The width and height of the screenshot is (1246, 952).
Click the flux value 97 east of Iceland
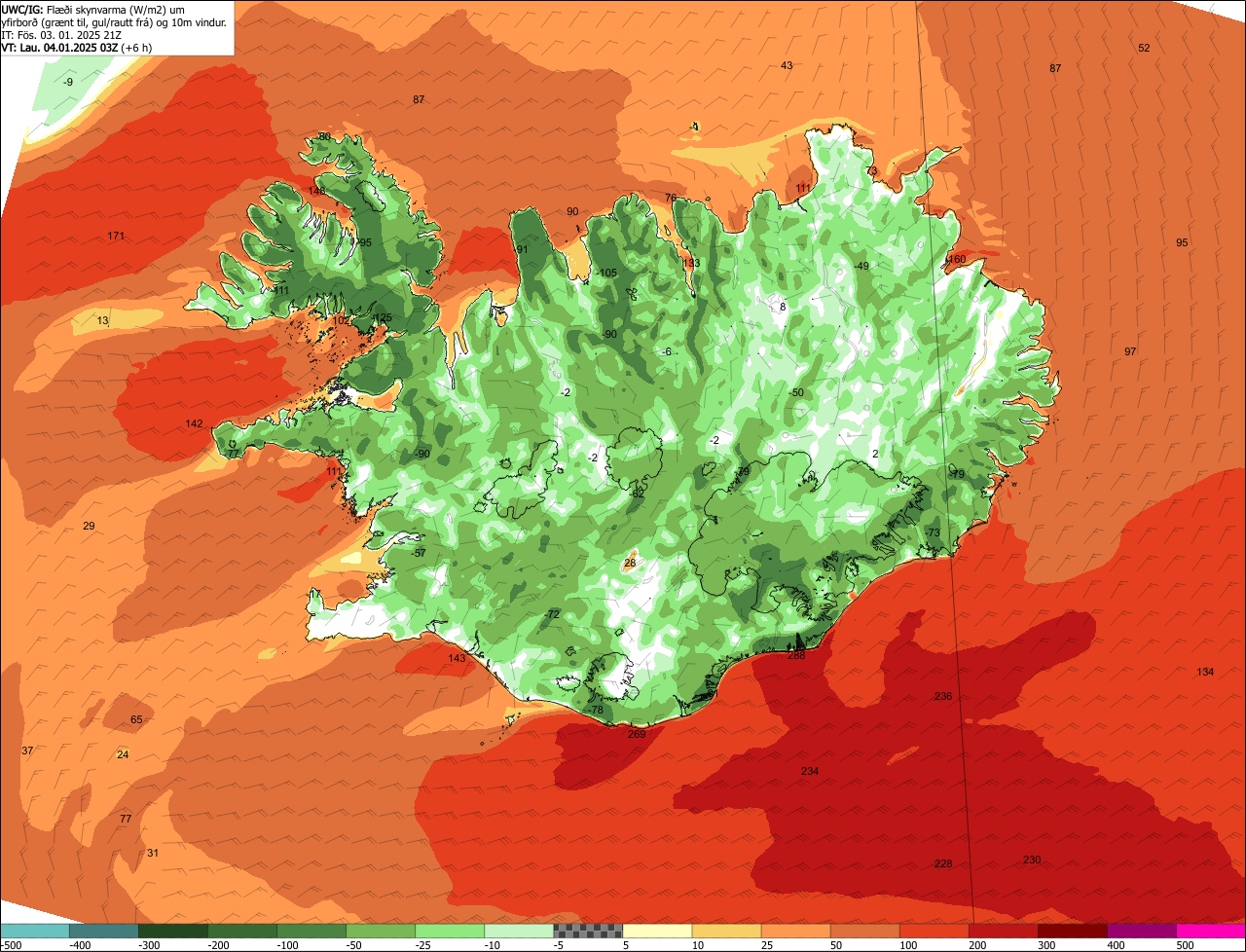pos(1130,351)
